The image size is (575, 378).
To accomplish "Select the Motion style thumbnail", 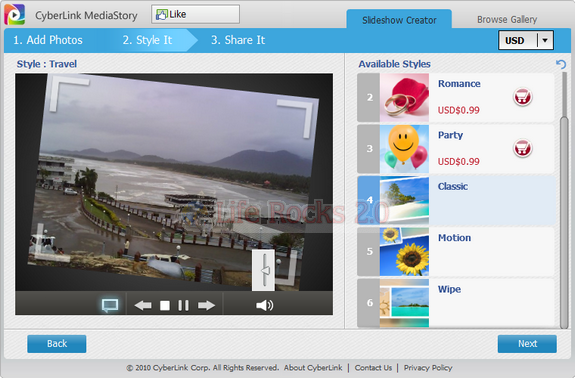I will pos(404,252).
